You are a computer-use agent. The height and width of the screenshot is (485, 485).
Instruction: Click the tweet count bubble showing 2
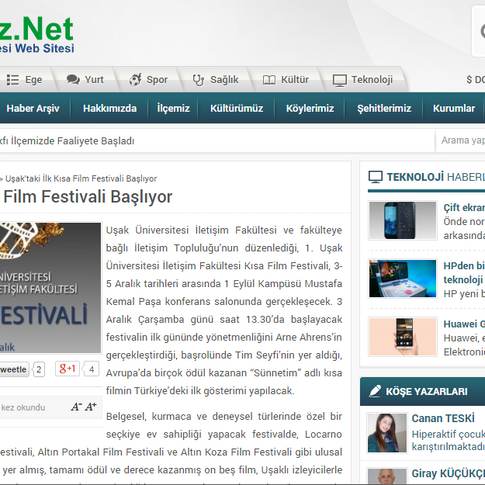pos(39,369)
